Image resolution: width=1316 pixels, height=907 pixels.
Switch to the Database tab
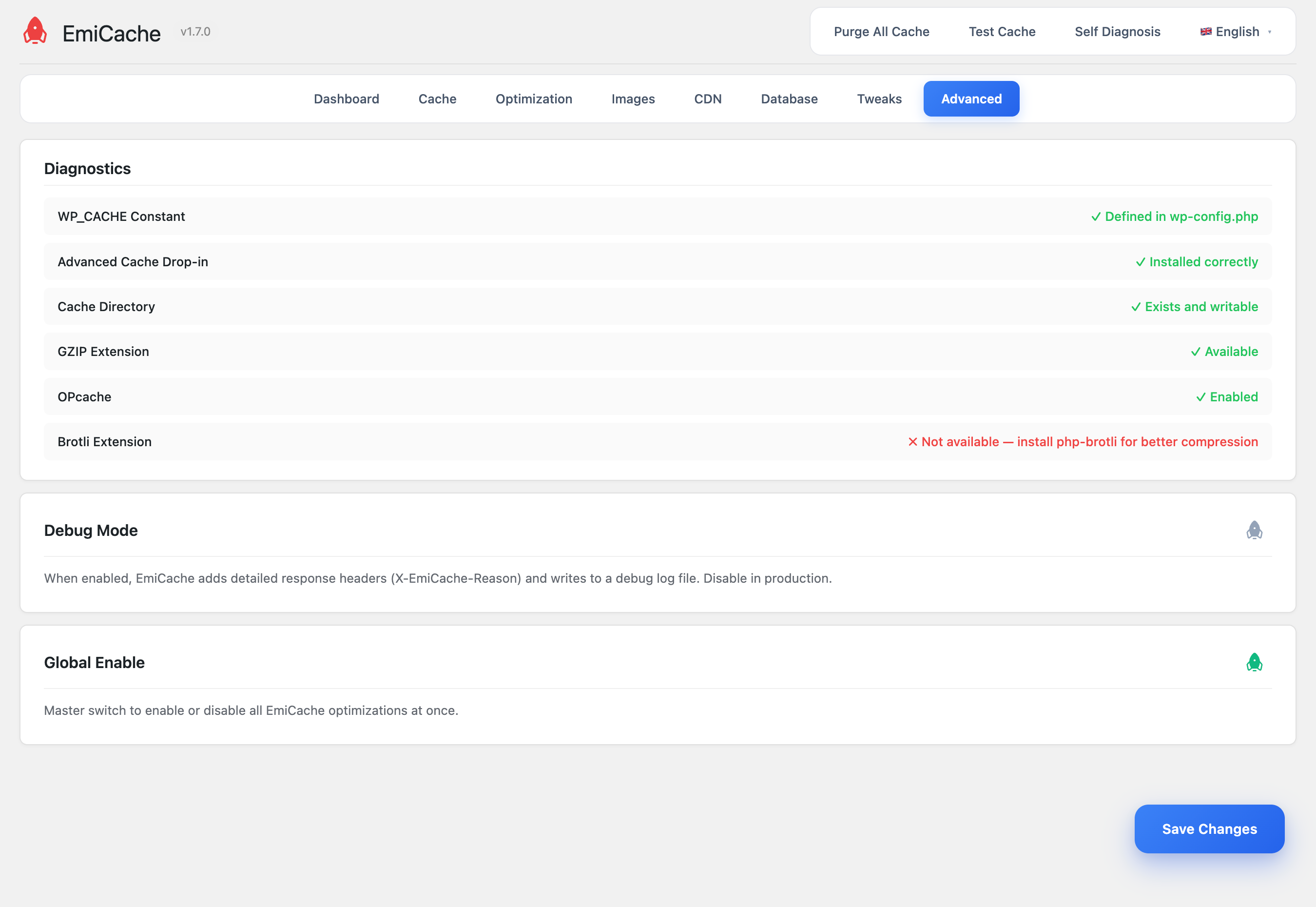[x=789, y=99]
